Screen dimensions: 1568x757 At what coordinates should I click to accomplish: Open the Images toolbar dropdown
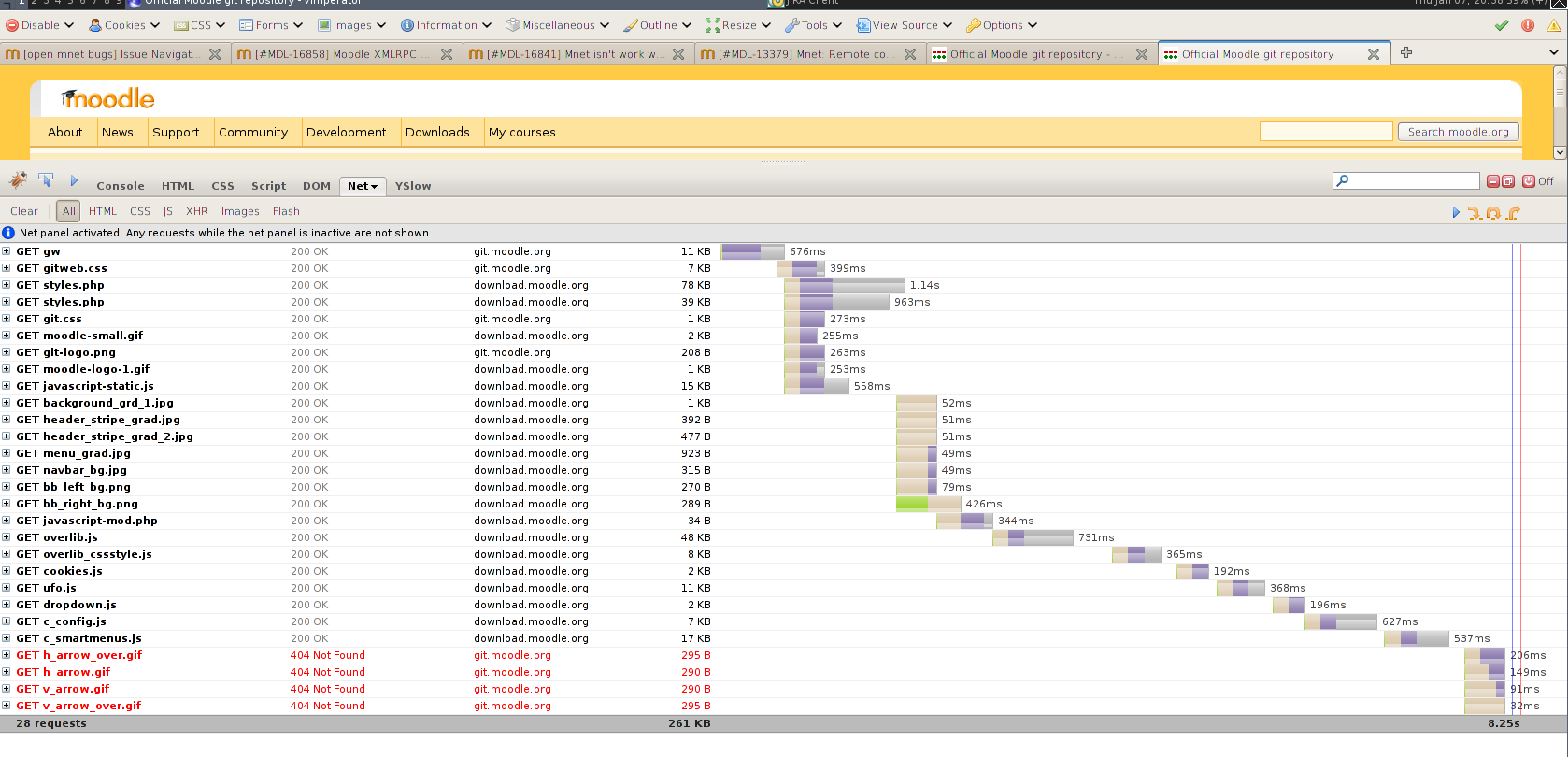[x=351, y=25]
